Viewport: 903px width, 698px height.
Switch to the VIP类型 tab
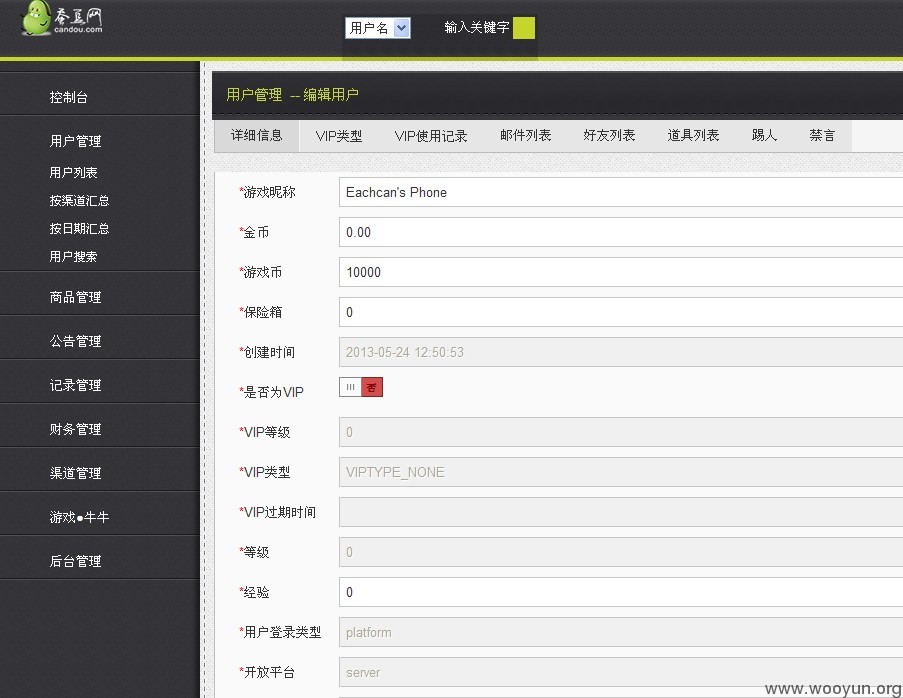(339, 136)
